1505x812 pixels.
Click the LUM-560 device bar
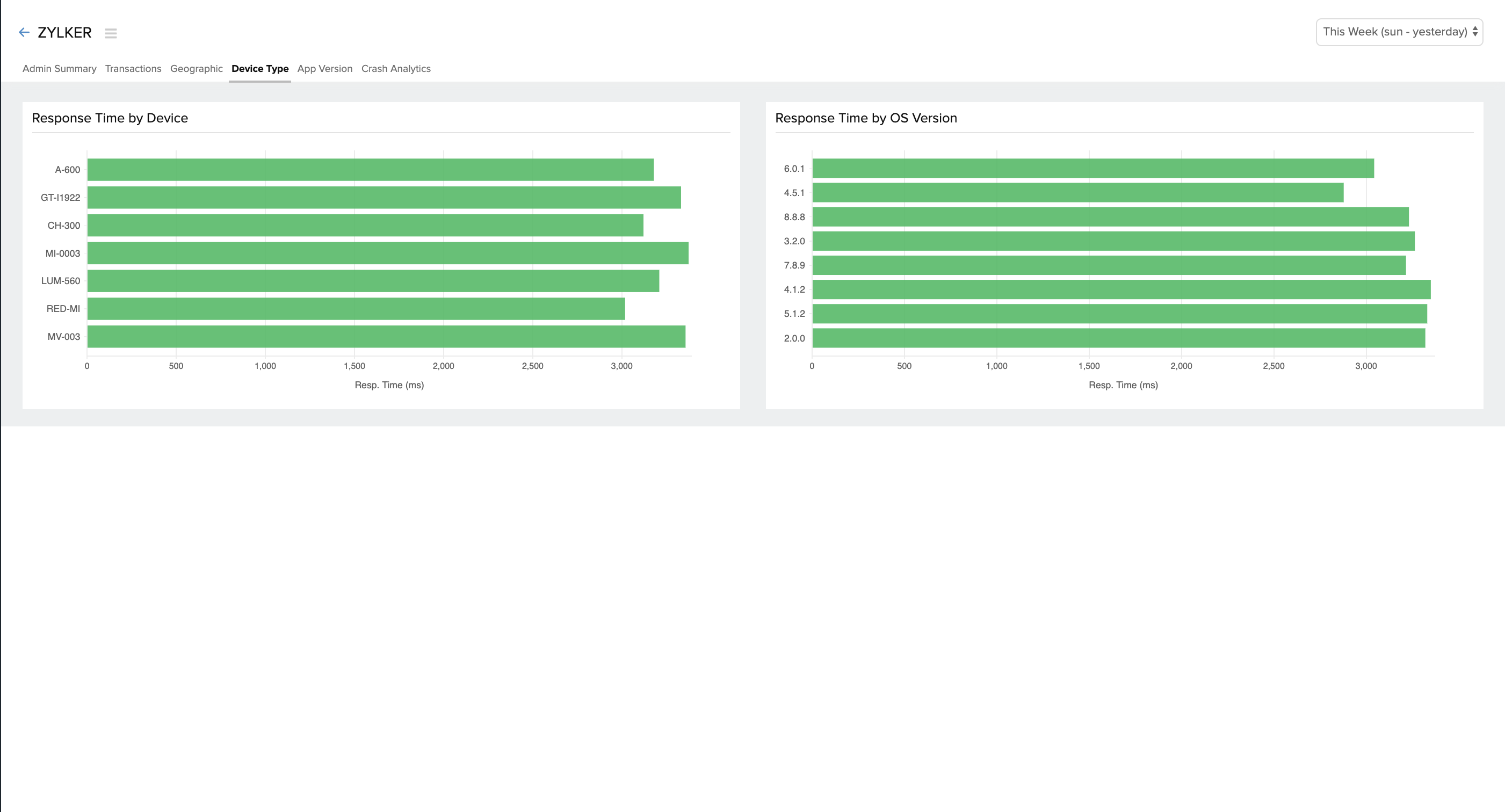coord(373,281)
